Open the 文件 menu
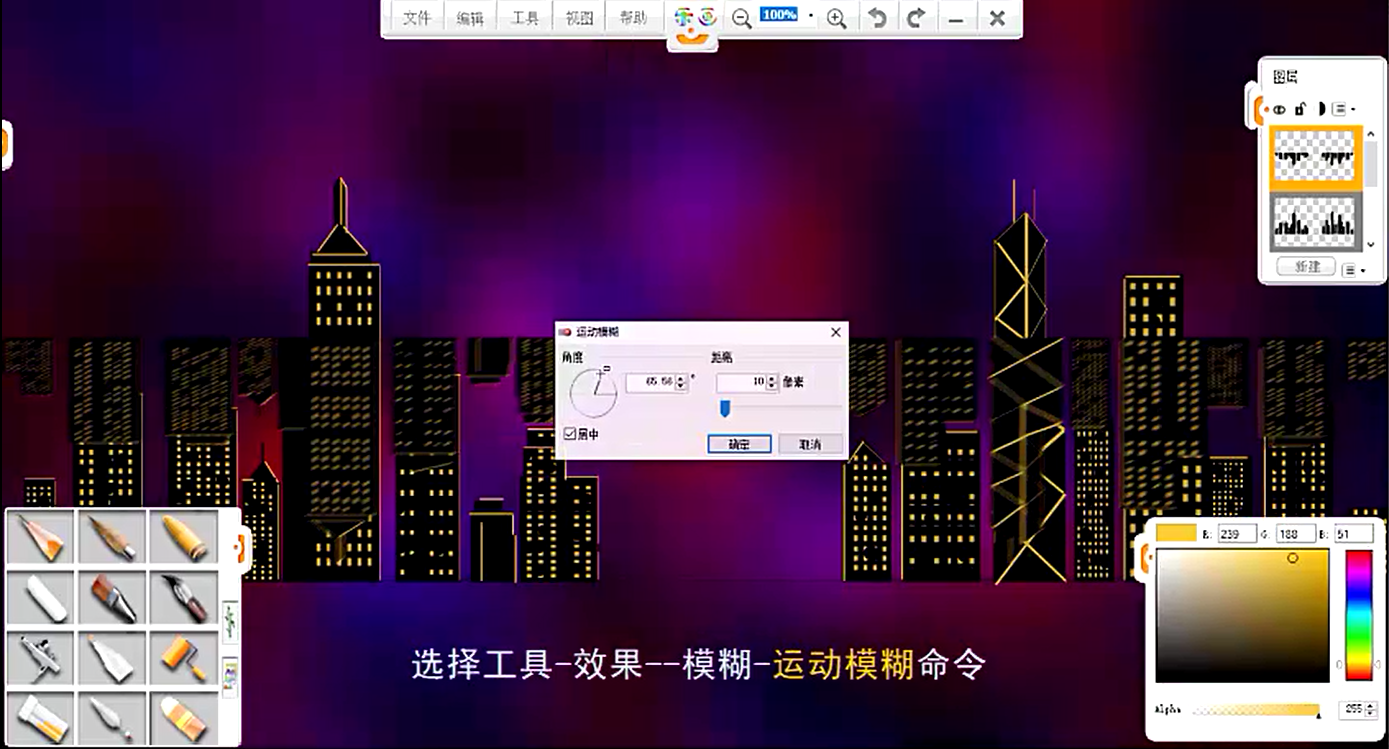Viewport: 1389px width, 749px height. [x=417, y=19]
